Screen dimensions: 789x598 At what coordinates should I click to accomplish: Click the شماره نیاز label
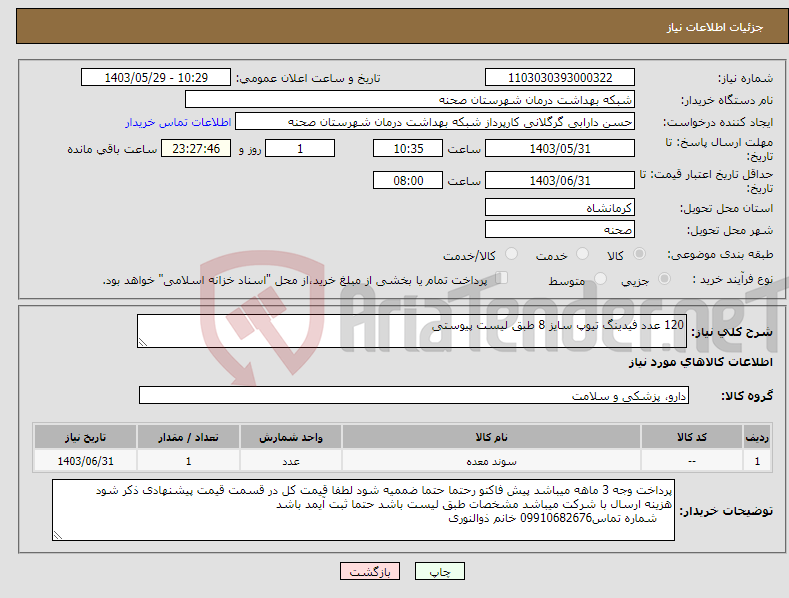pos(745,78)
